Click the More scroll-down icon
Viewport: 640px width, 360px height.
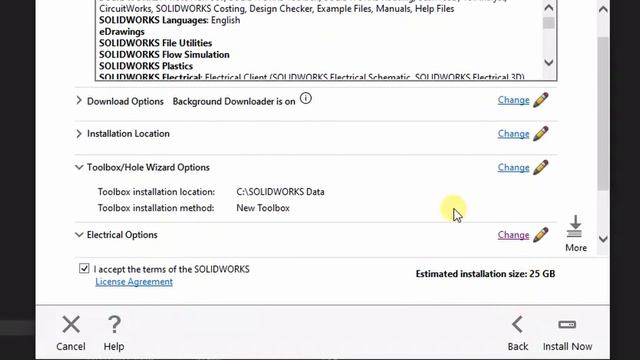click(x=576, y=233)
